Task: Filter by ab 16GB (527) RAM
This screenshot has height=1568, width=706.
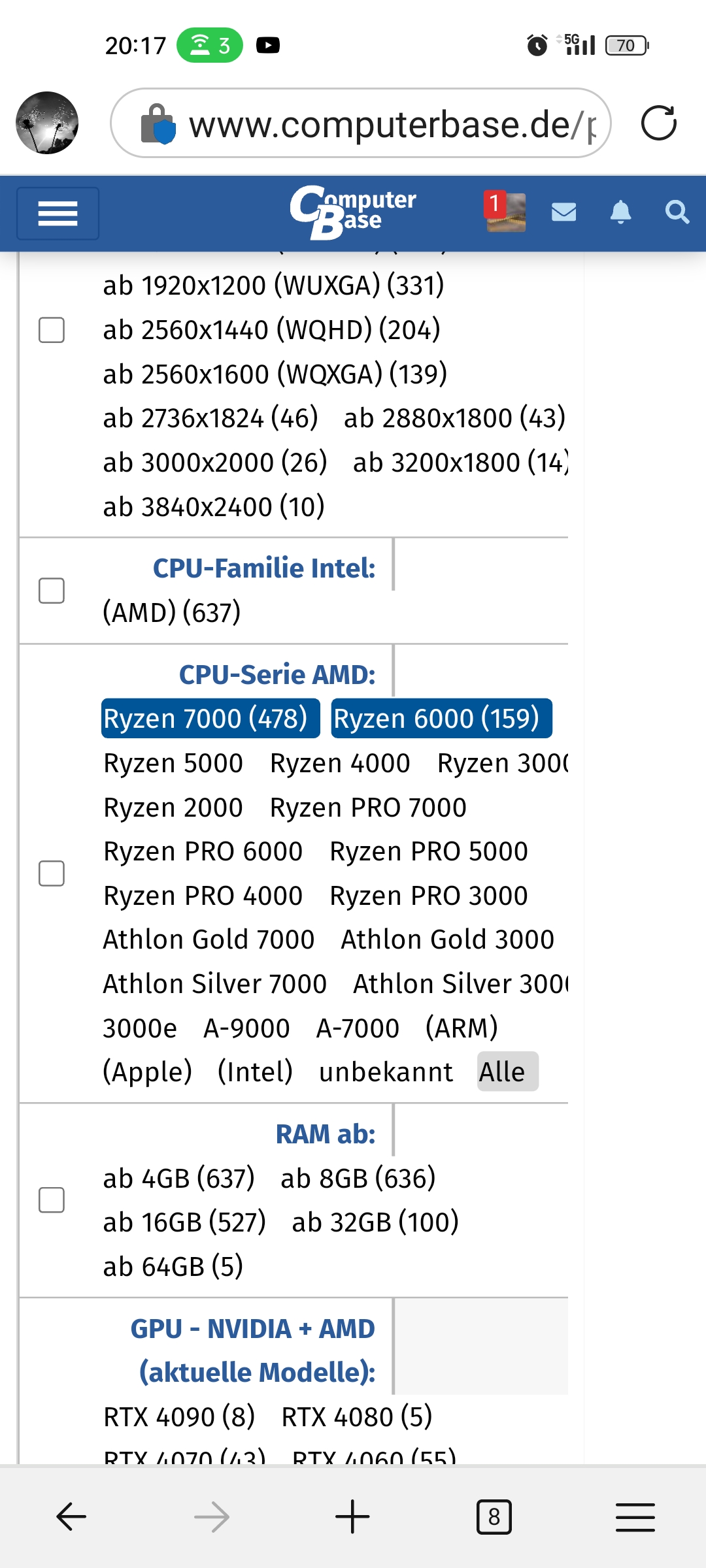Action: pos(184,1222)
